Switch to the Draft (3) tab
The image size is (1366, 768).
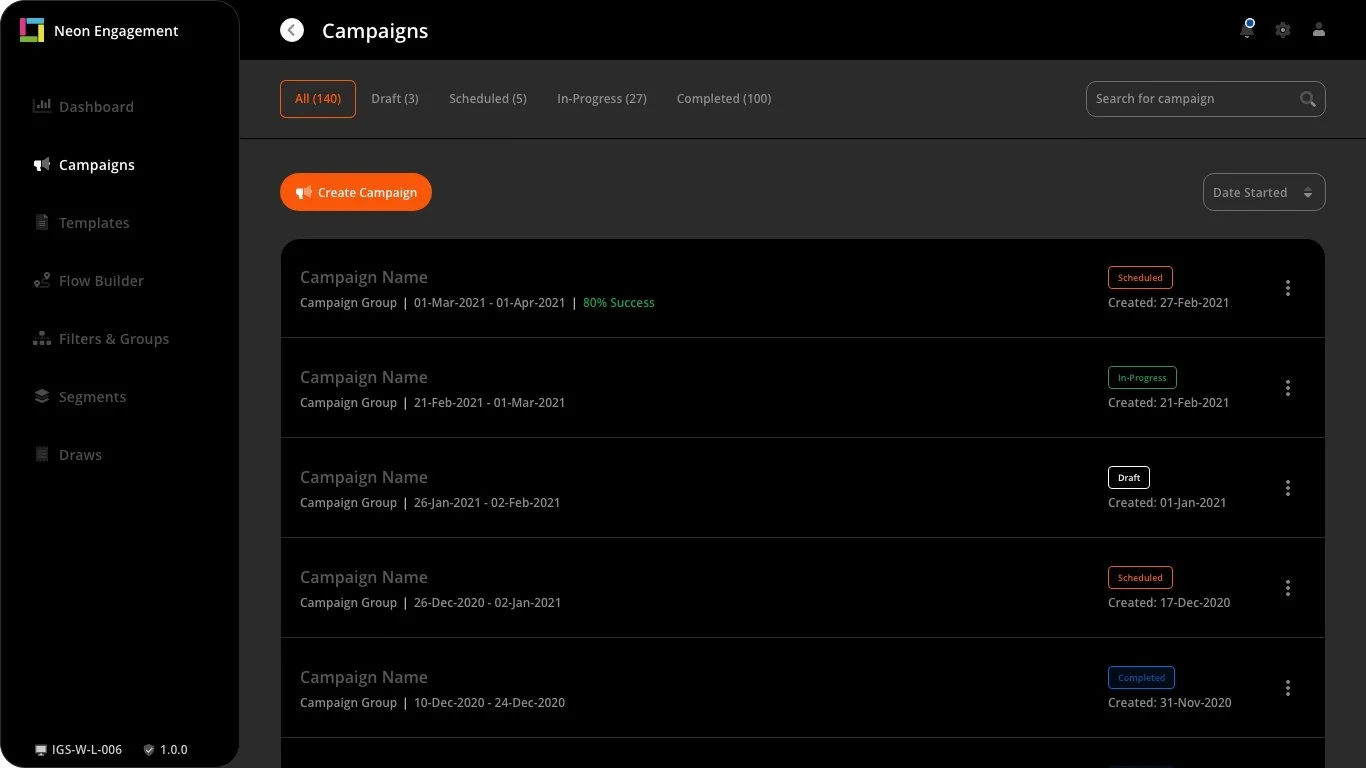coord(395,99)
